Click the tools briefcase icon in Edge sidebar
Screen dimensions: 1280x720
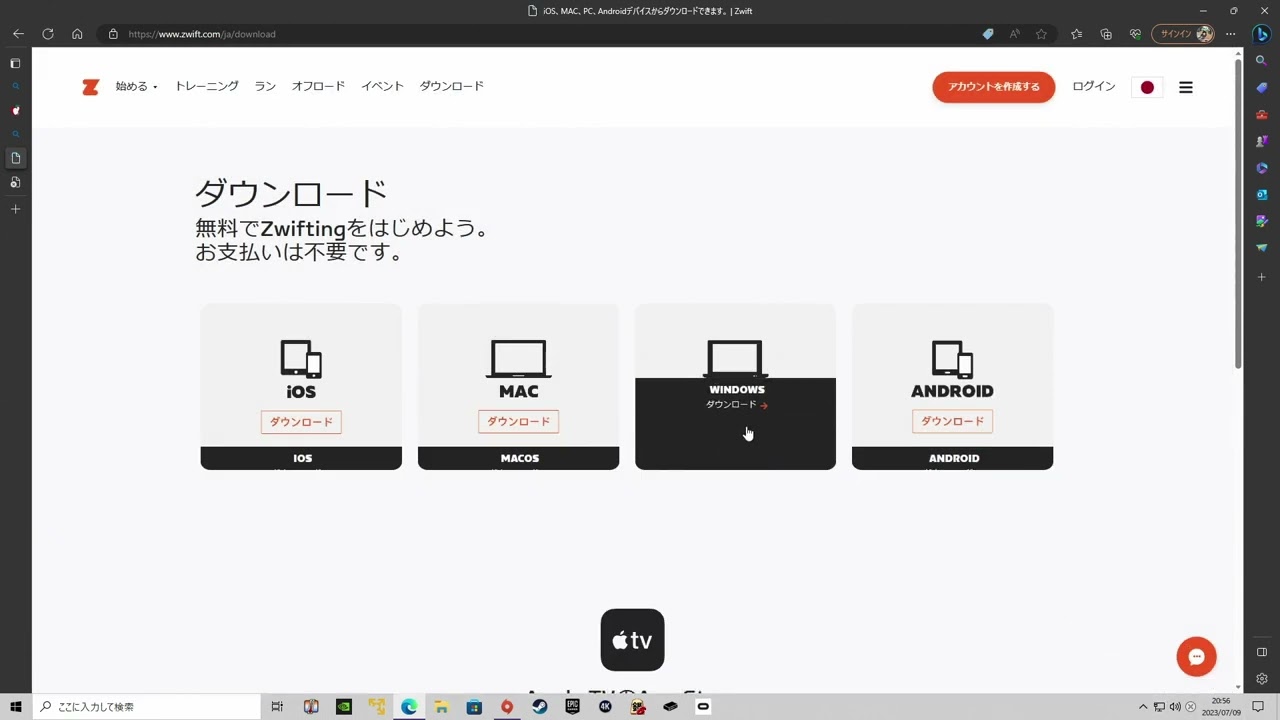(x=1262, y=114)
